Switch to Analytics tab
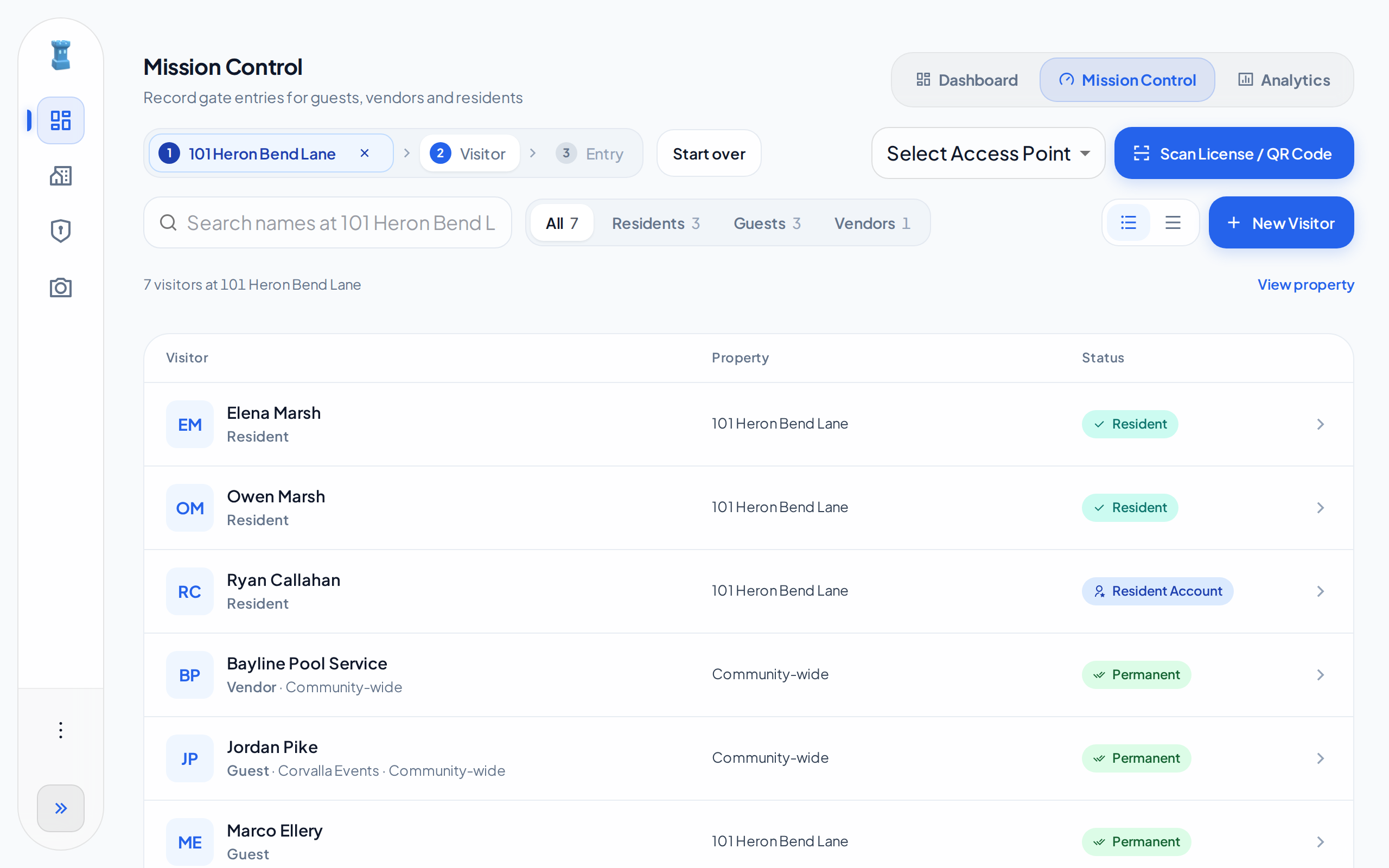 pyautogui.click(x=1284, y=80)
